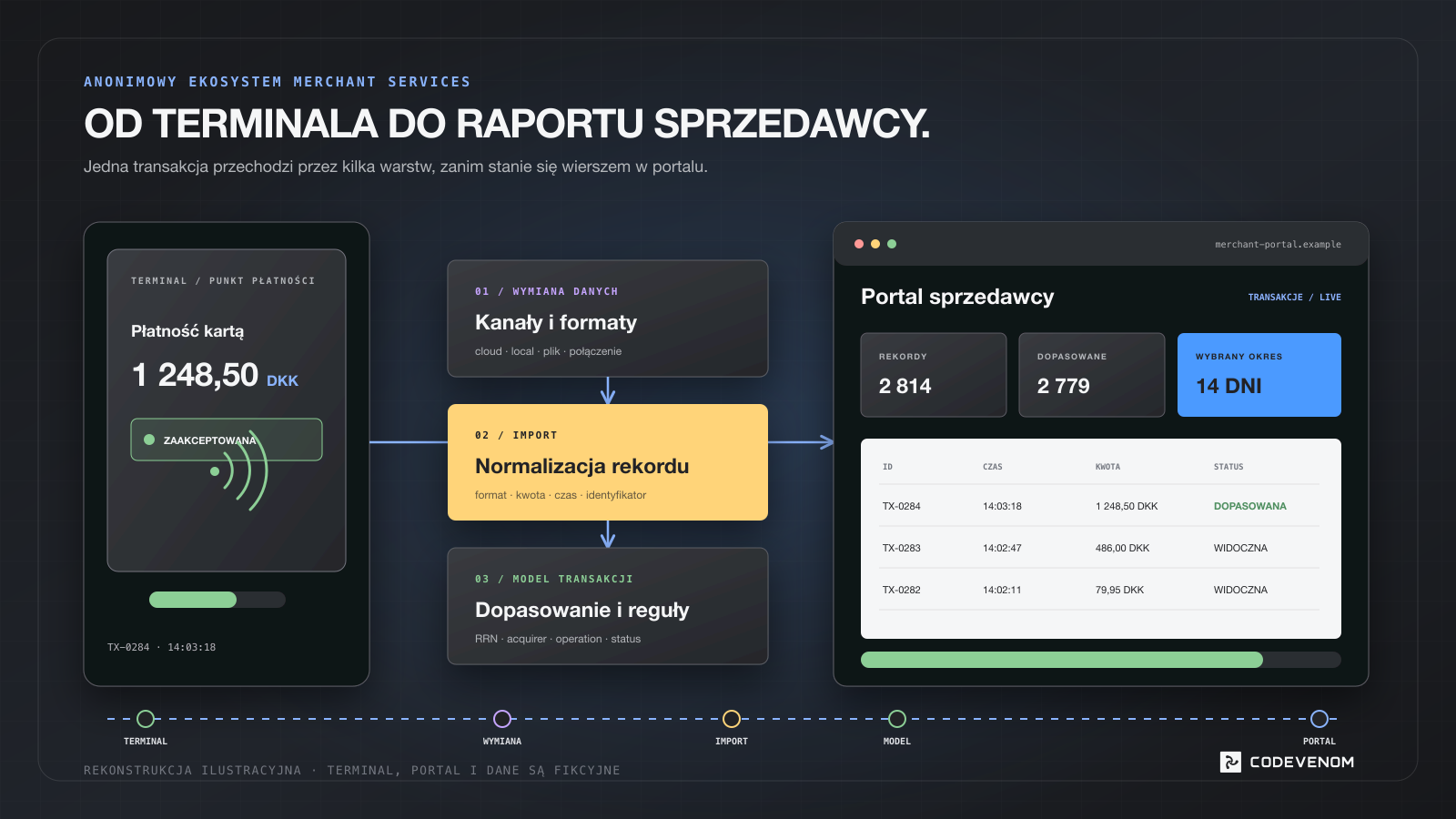Click the REKONSTRUKCJA ILUSTRACYJNA footer note
This screenshot has height=819, width=1456.
point(352,770)
